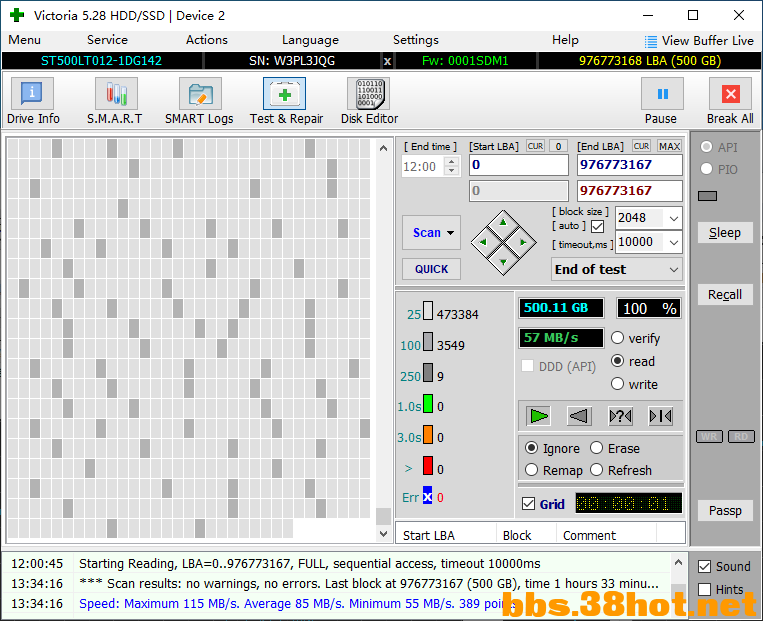Image resolution: width=763 pixels, height=621 pixels.
Task: Set End LBA with the CUR button
Action: click(x=641, y=146)
